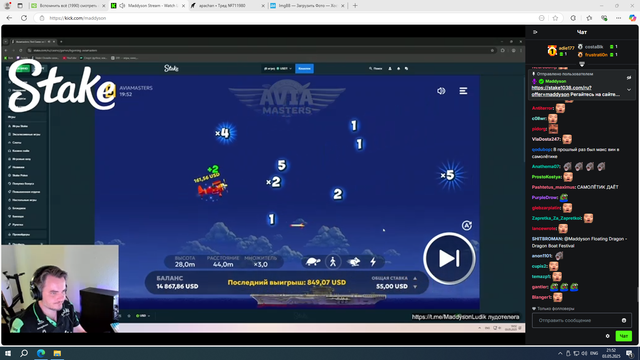Click the 55,00 USD bet amount
This screenshot has width=640, height=360.
coord(392,287)
